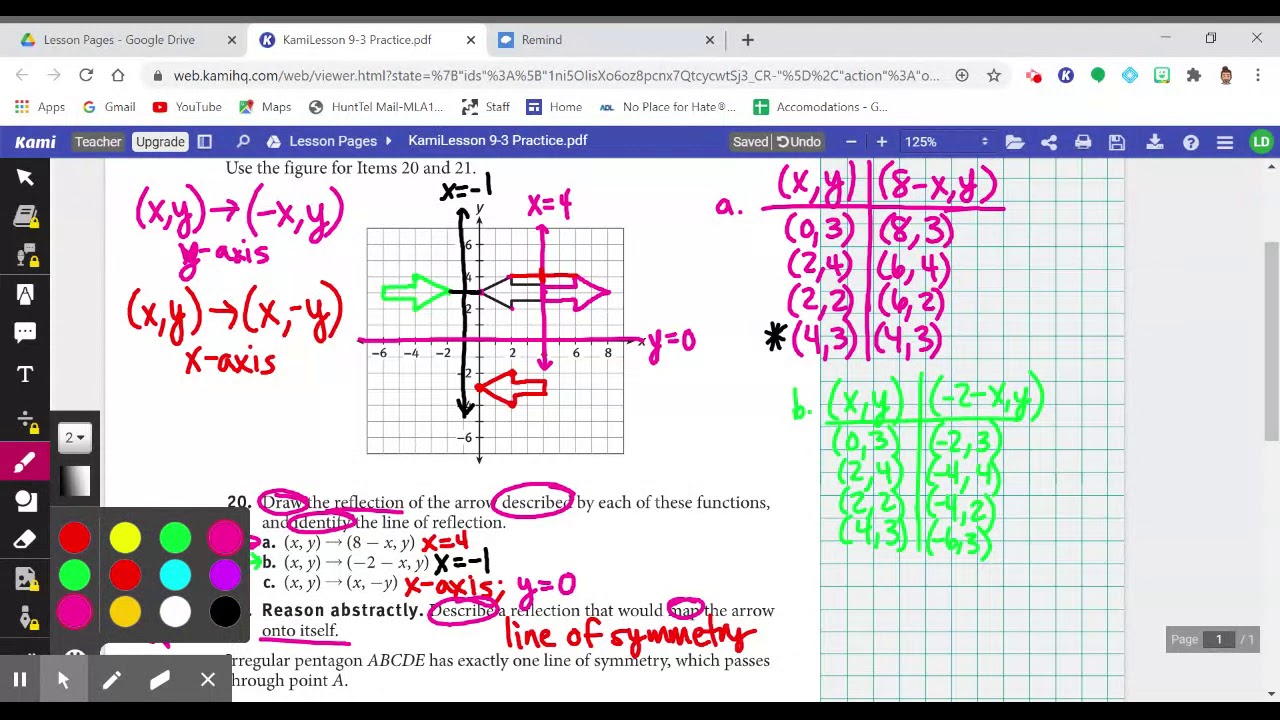Undo the last annotation
This screenshot has height=720, width=1280.
tap(799, 142)
